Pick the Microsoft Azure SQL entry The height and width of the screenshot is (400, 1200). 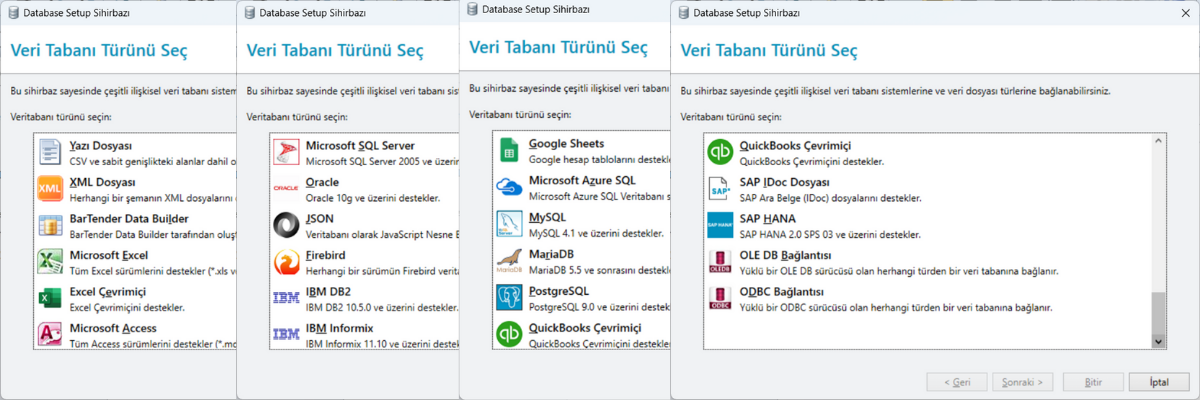pyautogui.click(x=582, y=180)
